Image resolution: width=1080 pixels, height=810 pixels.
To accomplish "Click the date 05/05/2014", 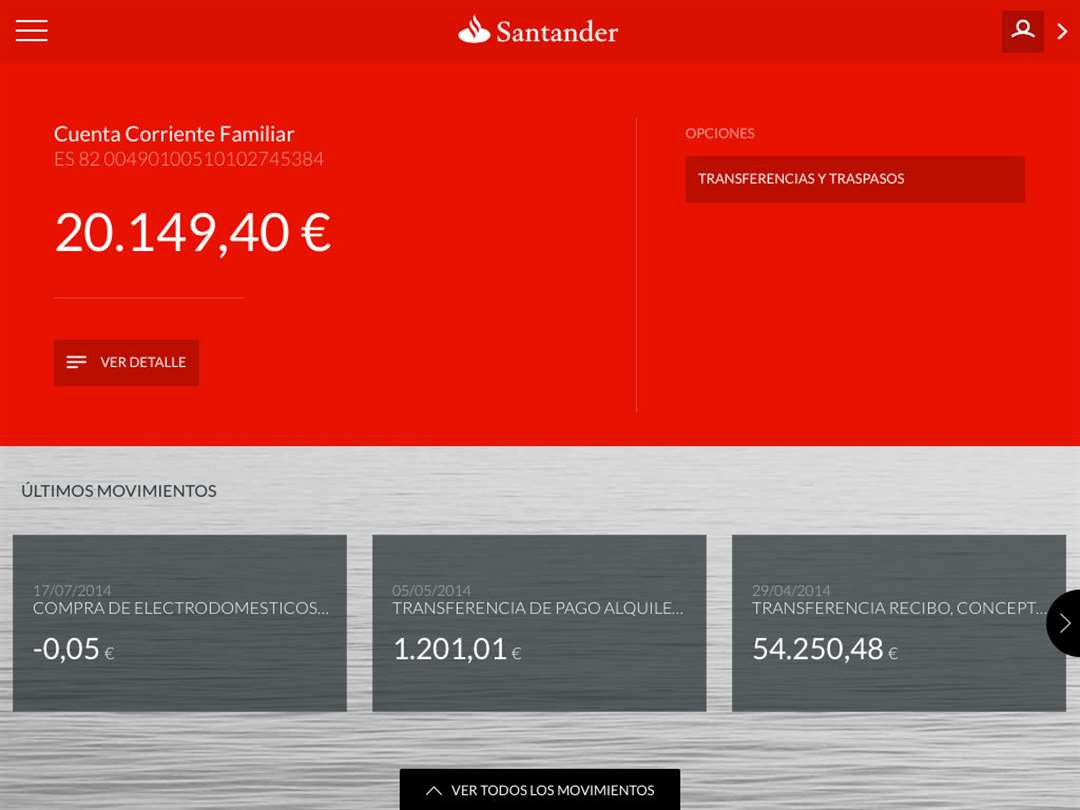I will 431,590.
